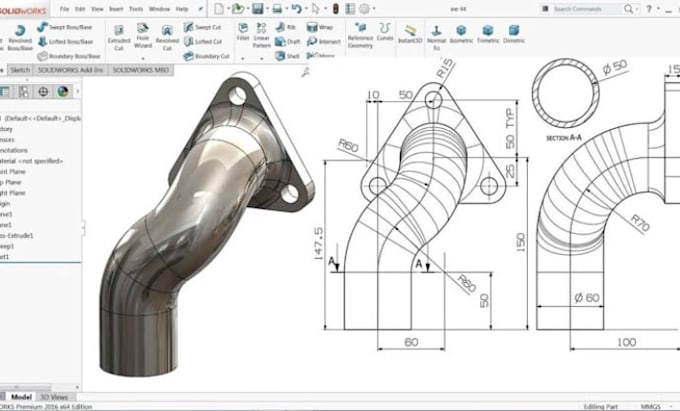Image resolution: width=680 pixels, height=411 pixels.
Task: Switch to Isometric view
Action: pos(461,34)
